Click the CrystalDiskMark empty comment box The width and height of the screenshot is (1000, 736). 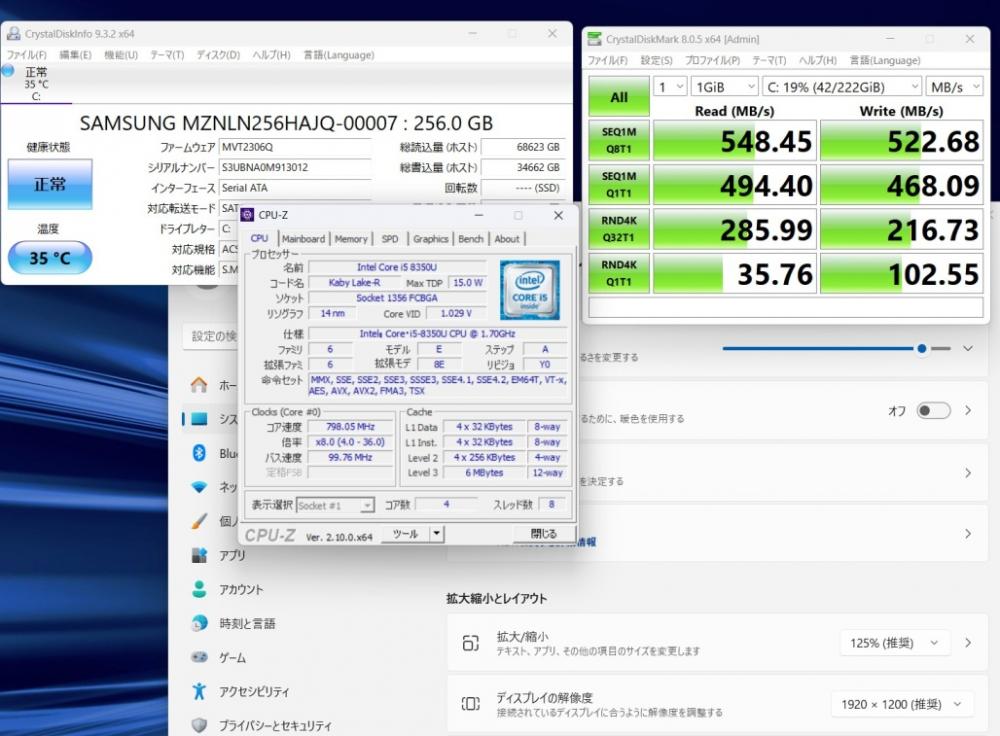pos(785,307)
